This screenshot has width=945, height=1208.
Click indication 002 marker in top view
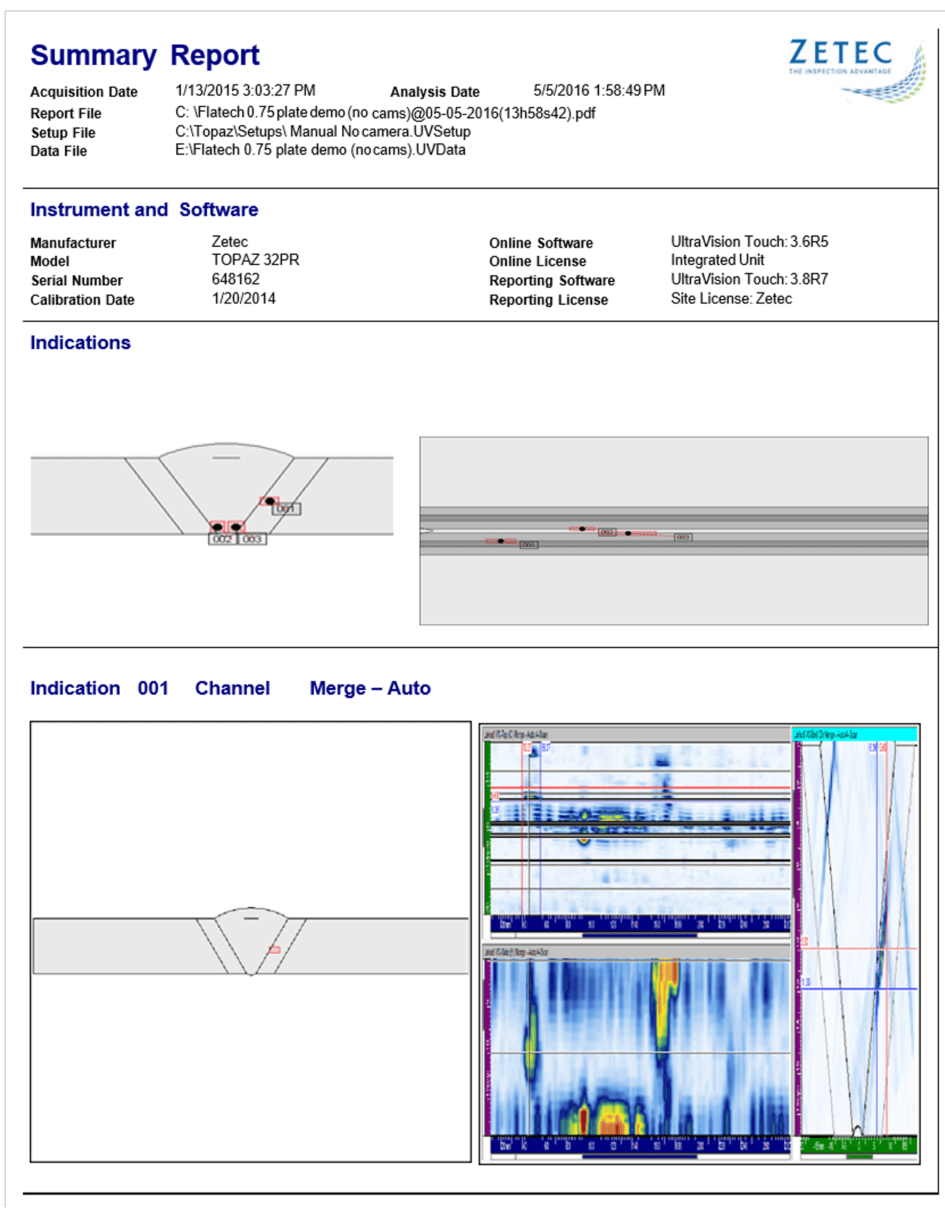click(x=582, y=528)
